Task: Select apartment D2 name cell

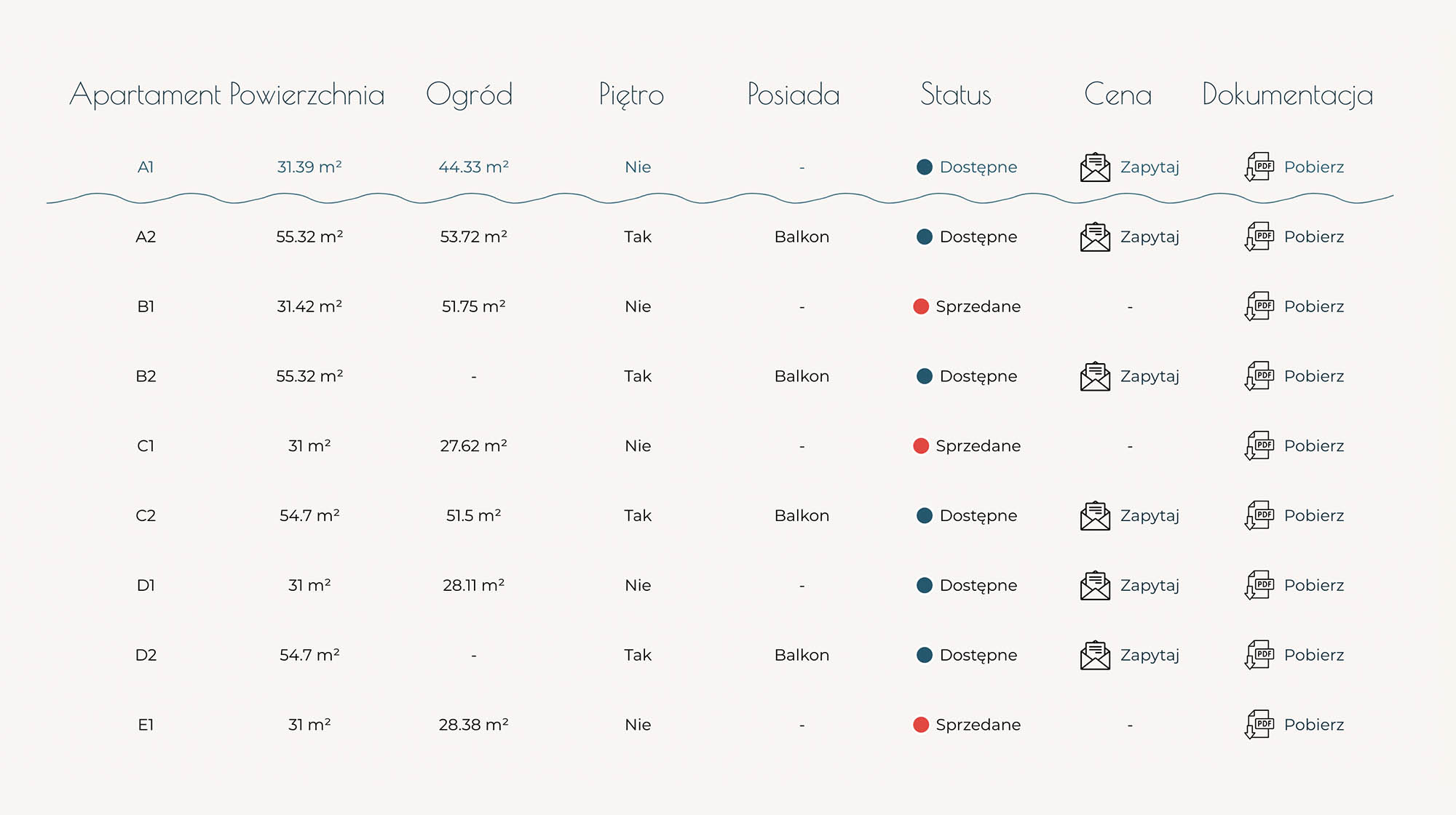Action: 146,655
